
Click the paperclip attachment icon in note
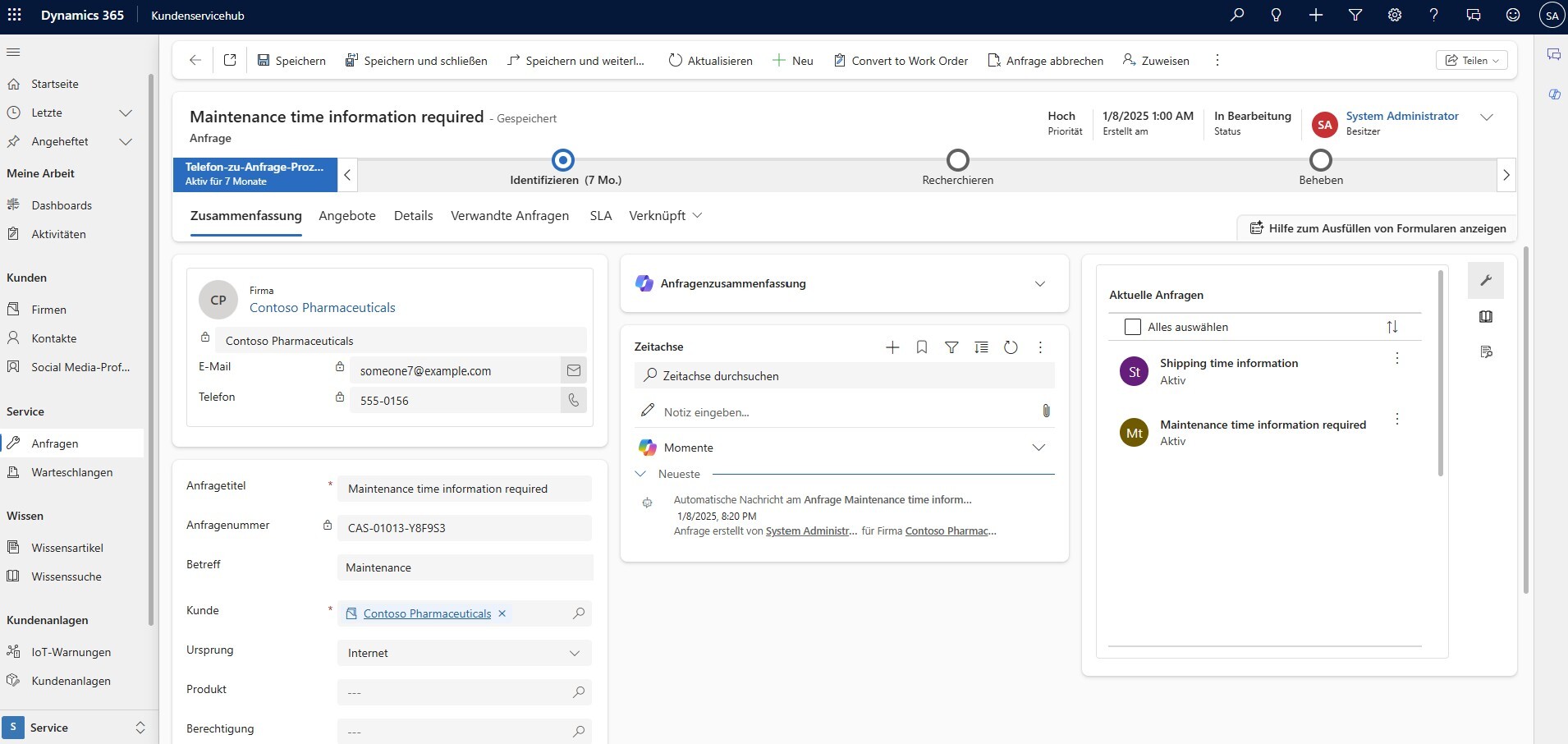tap(1046, 411)
